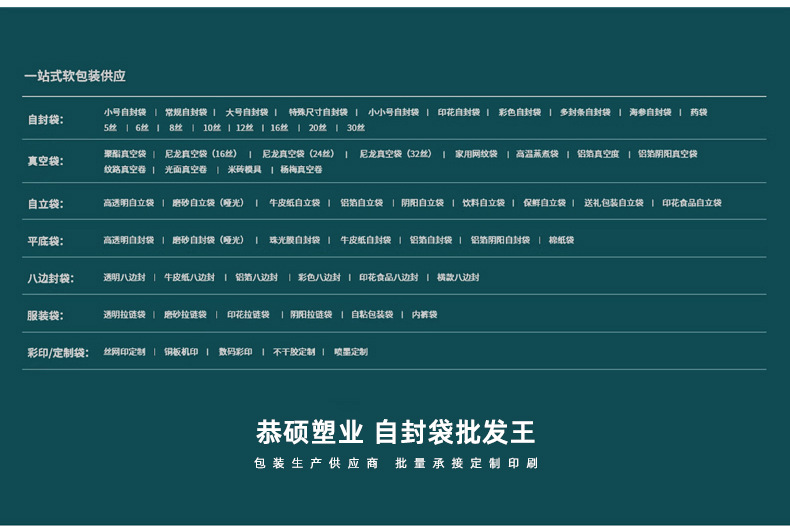Viewport: 790px width, 526px height.
Task: Click 尼龙真空袋（32丝）link
Action: 396,154
